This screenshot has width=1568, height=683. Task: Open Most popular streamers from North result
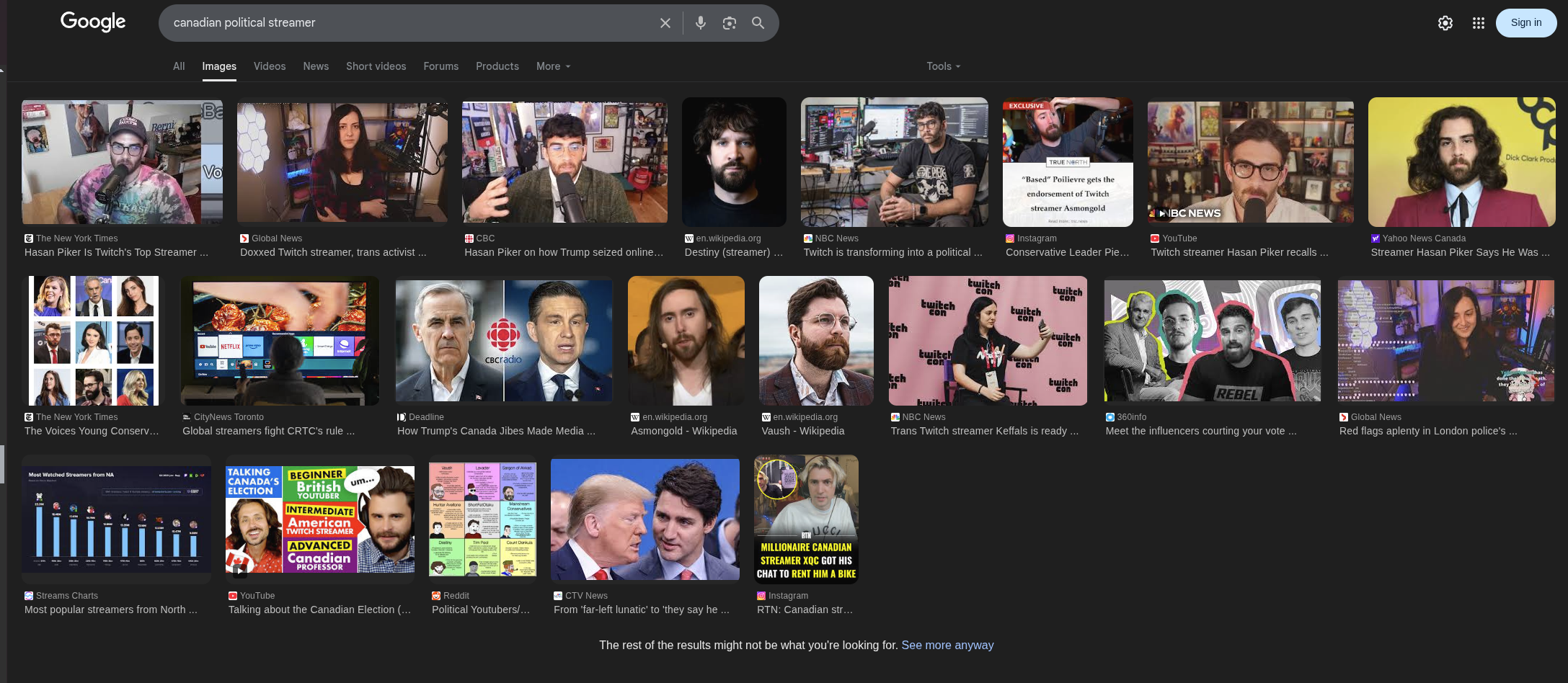[x=110, y=610]
